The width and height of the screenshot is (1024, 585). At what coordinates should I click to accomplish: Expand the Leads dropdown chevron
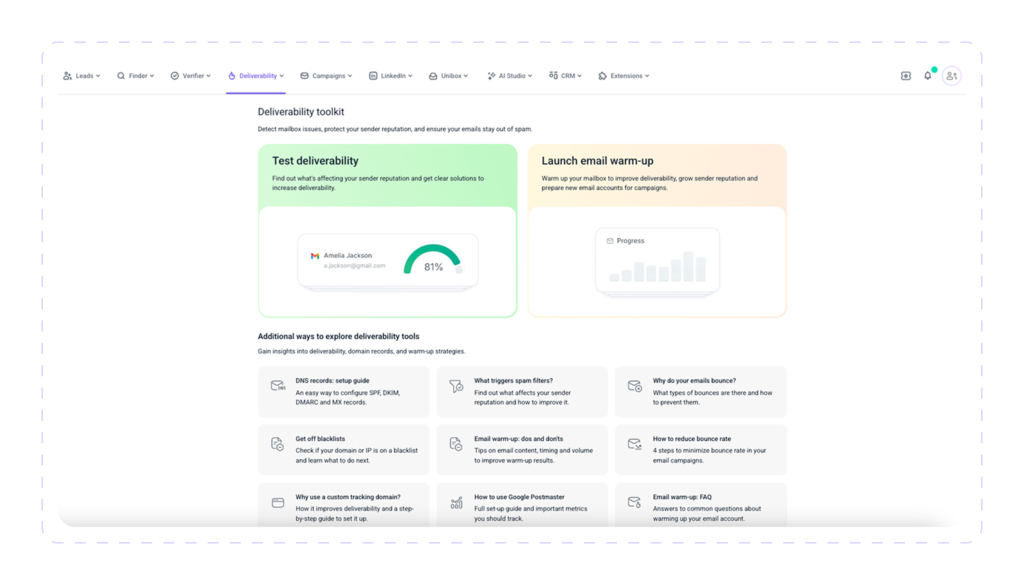[x=99, y=76]
